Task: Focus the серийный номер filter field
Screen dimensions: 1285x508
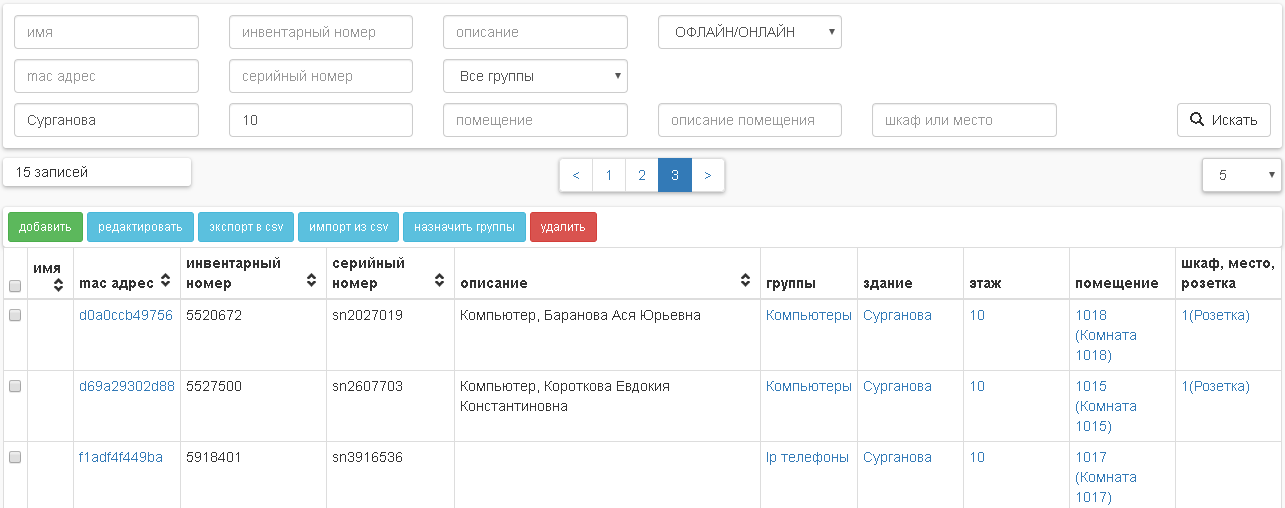Action: (320, 76)
